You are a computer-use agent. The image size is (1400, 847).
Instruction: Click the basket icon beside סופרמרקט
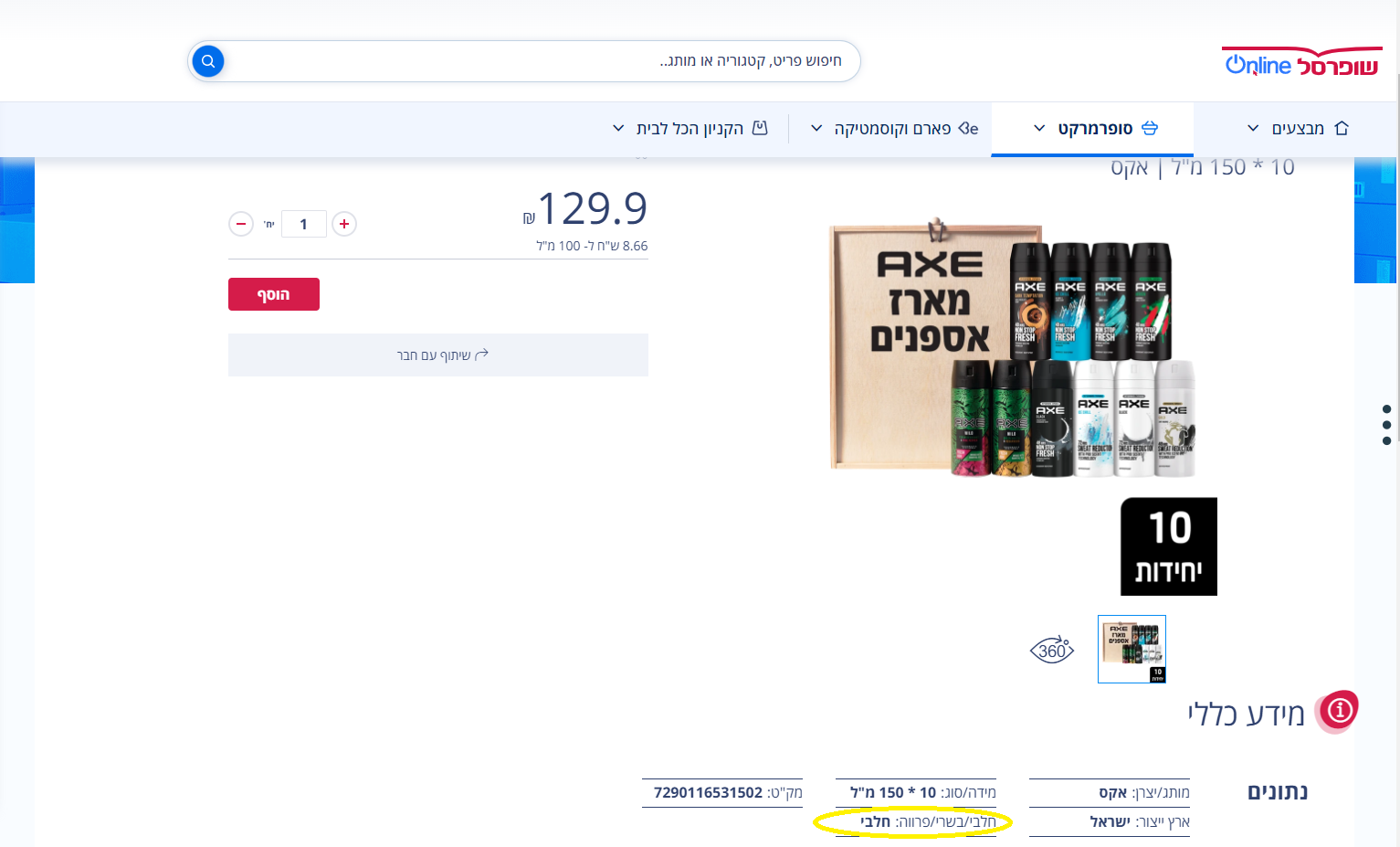[1150, 128]
